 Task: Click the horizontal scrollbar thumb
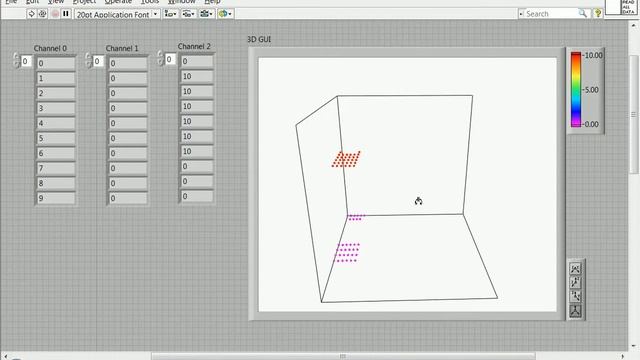[x=343, y=356]
